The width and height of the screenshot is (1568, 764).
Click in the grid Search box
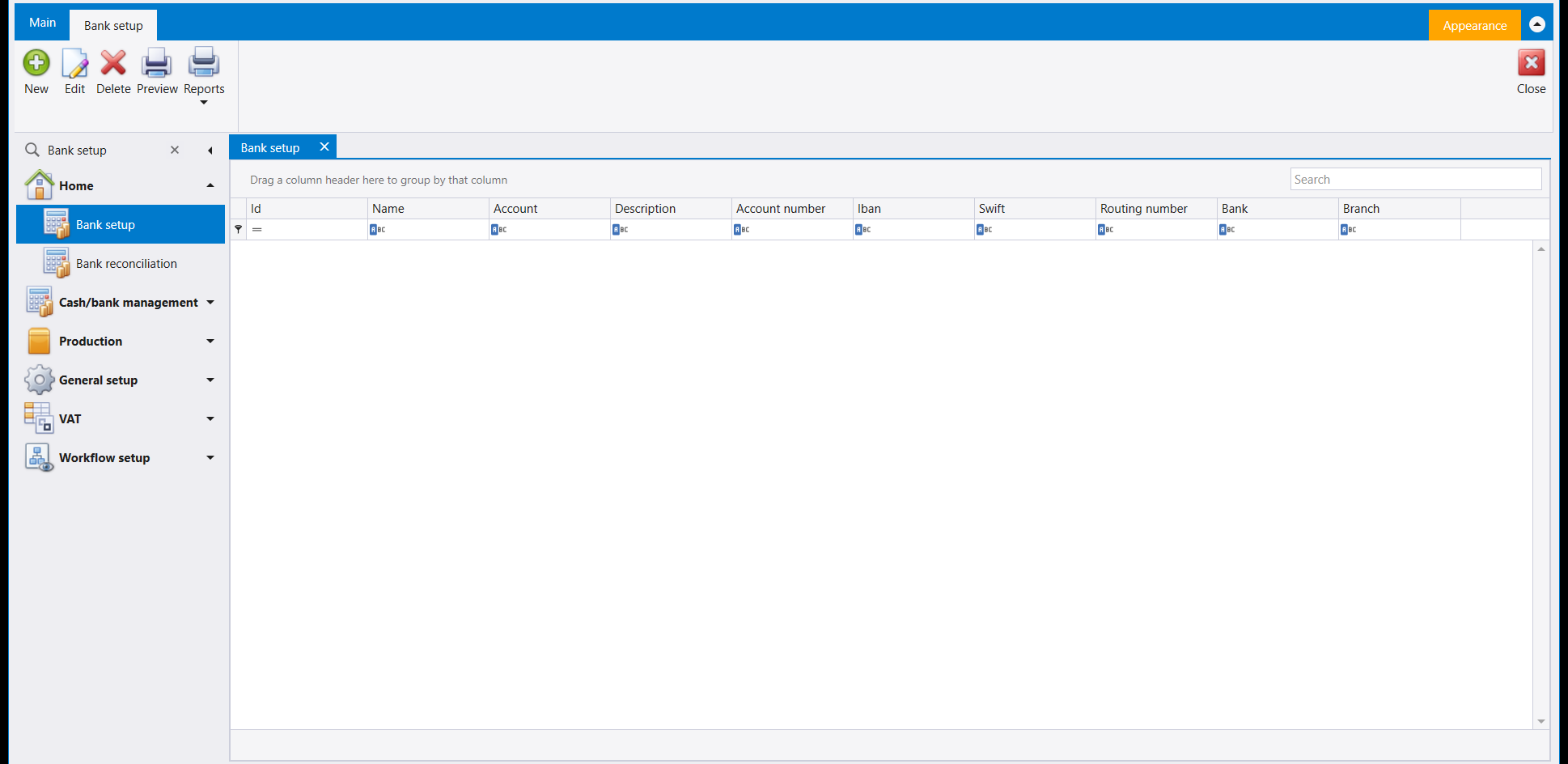click(1415, 179)
